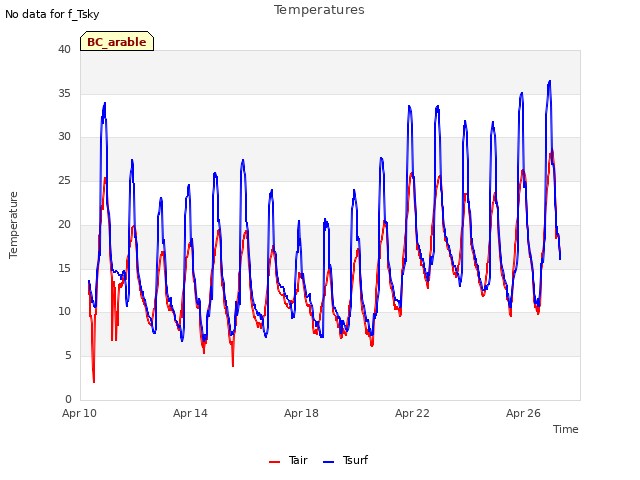Click the Time x-axis title

coord(566,429)
